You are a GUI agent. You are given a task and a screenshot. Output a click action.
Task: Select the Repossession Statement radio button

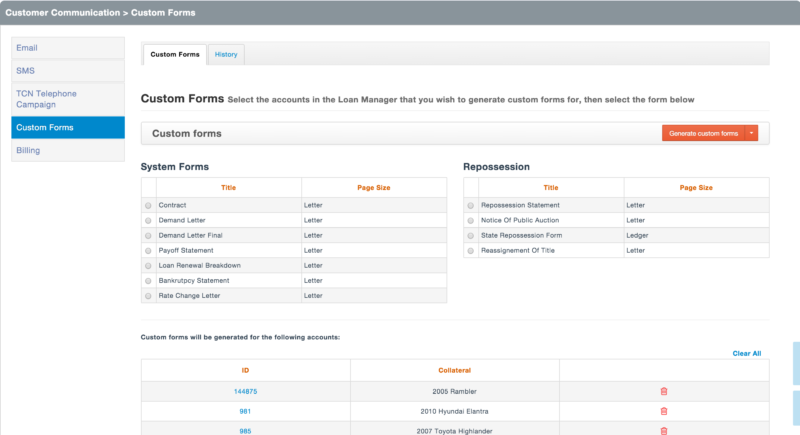click(x=470, y=206)
